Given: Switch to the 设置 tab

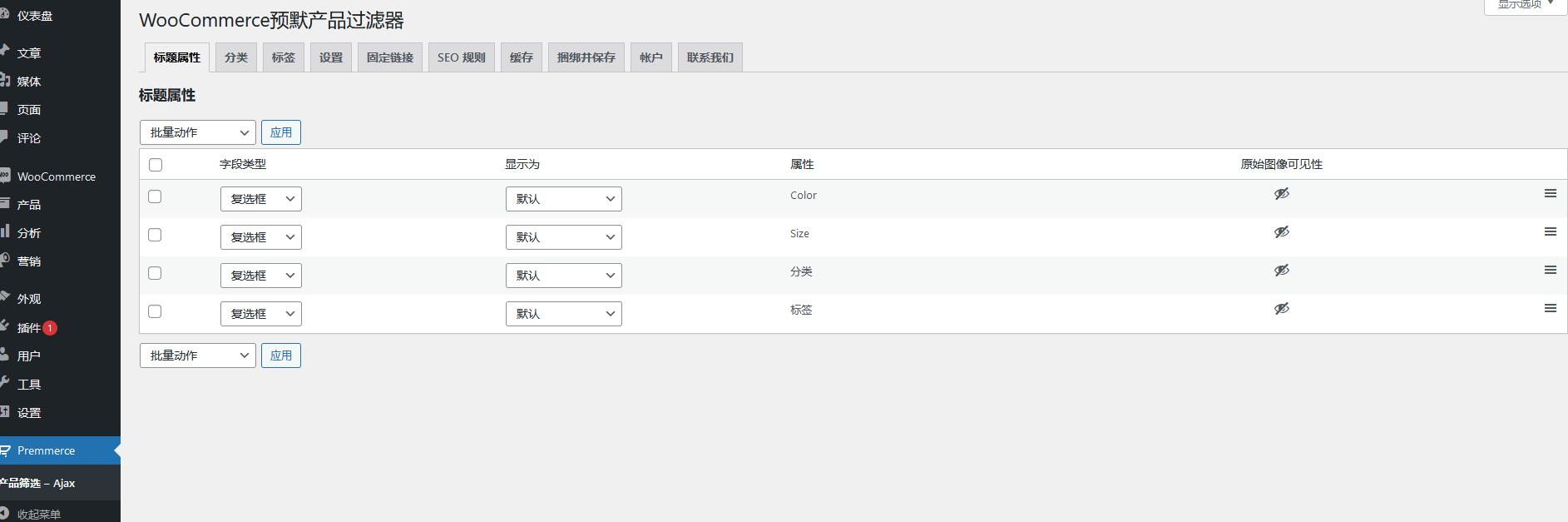Looking at the screenshot, I should coord(331,57).
